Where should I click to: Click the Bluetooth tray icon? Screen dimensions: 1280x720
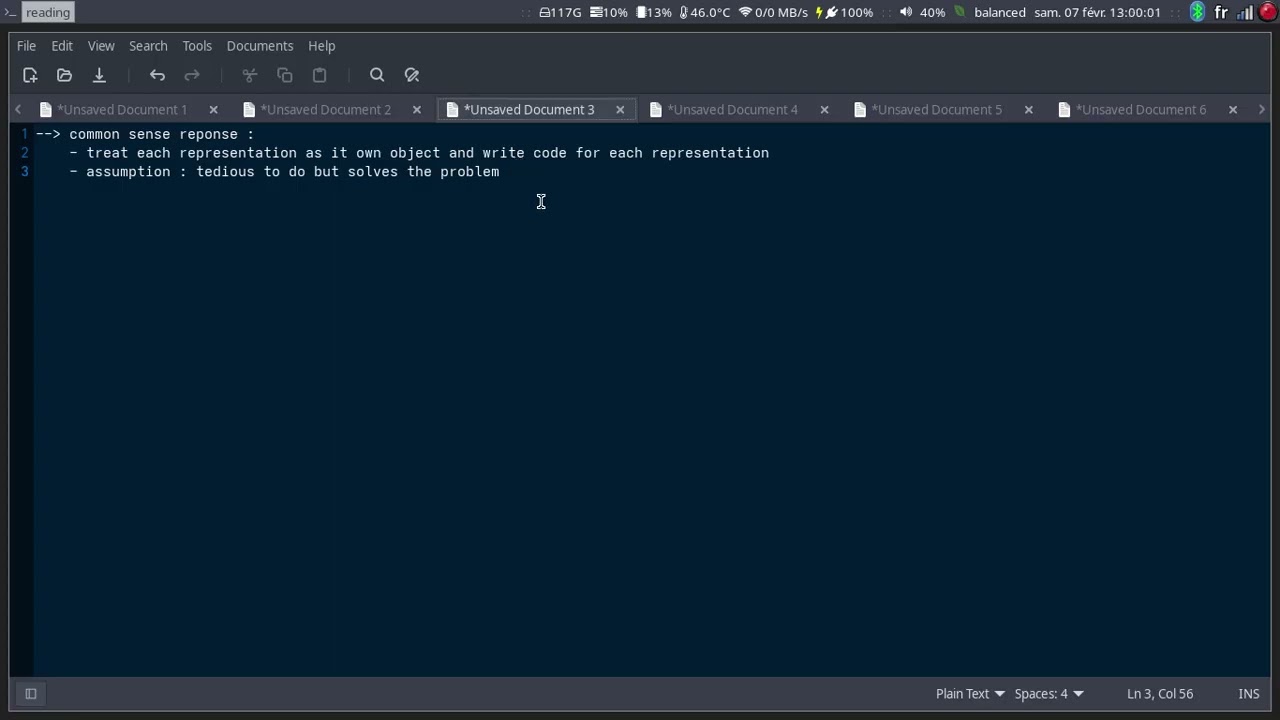1198,12
